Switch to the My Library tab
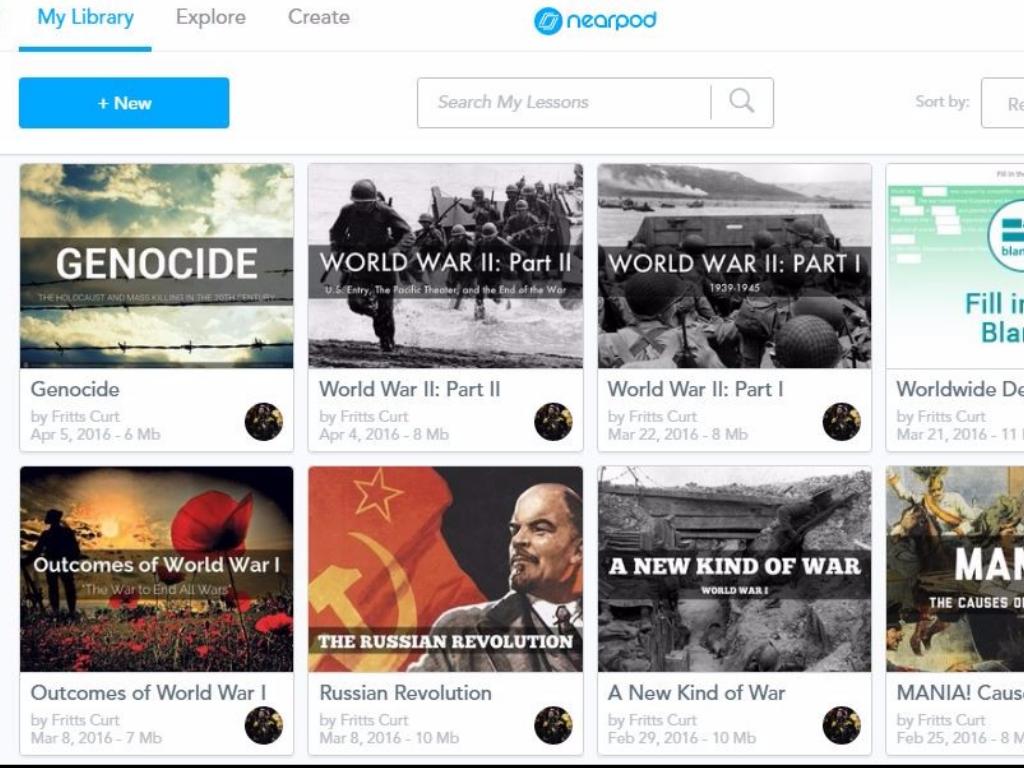Screen dimensions: 1024x768 [x=85, y=18]
